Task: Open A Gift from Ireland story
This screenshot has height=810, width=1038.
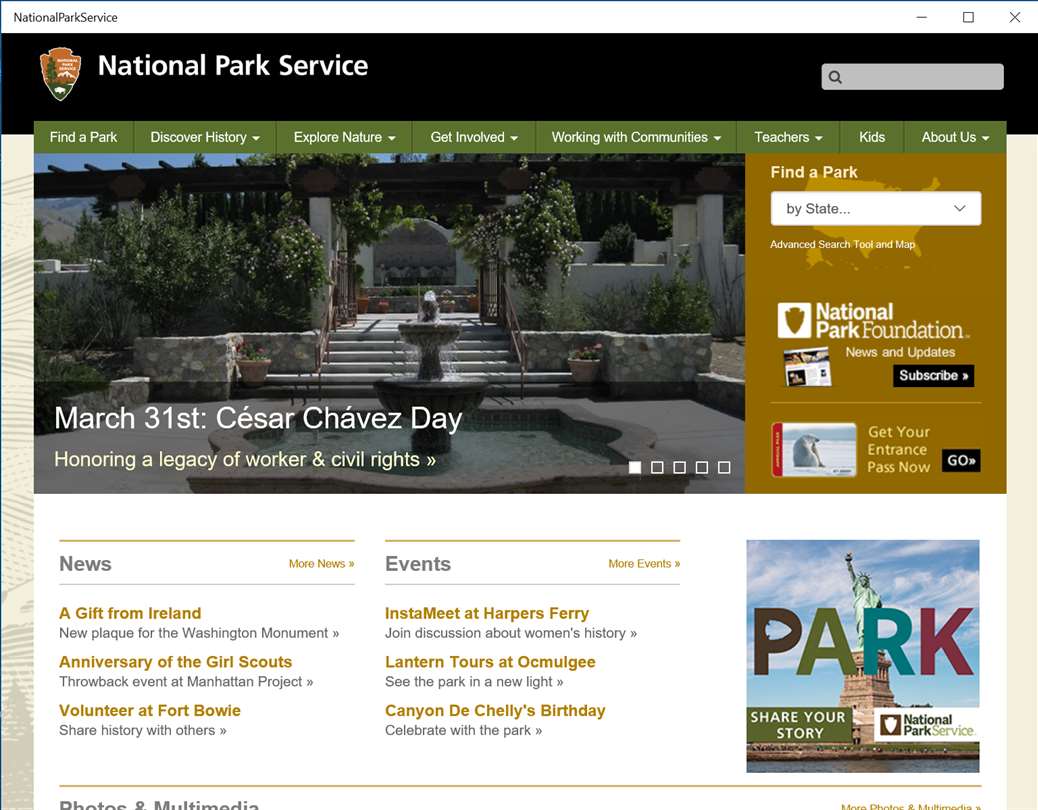Action: point(130,613)
